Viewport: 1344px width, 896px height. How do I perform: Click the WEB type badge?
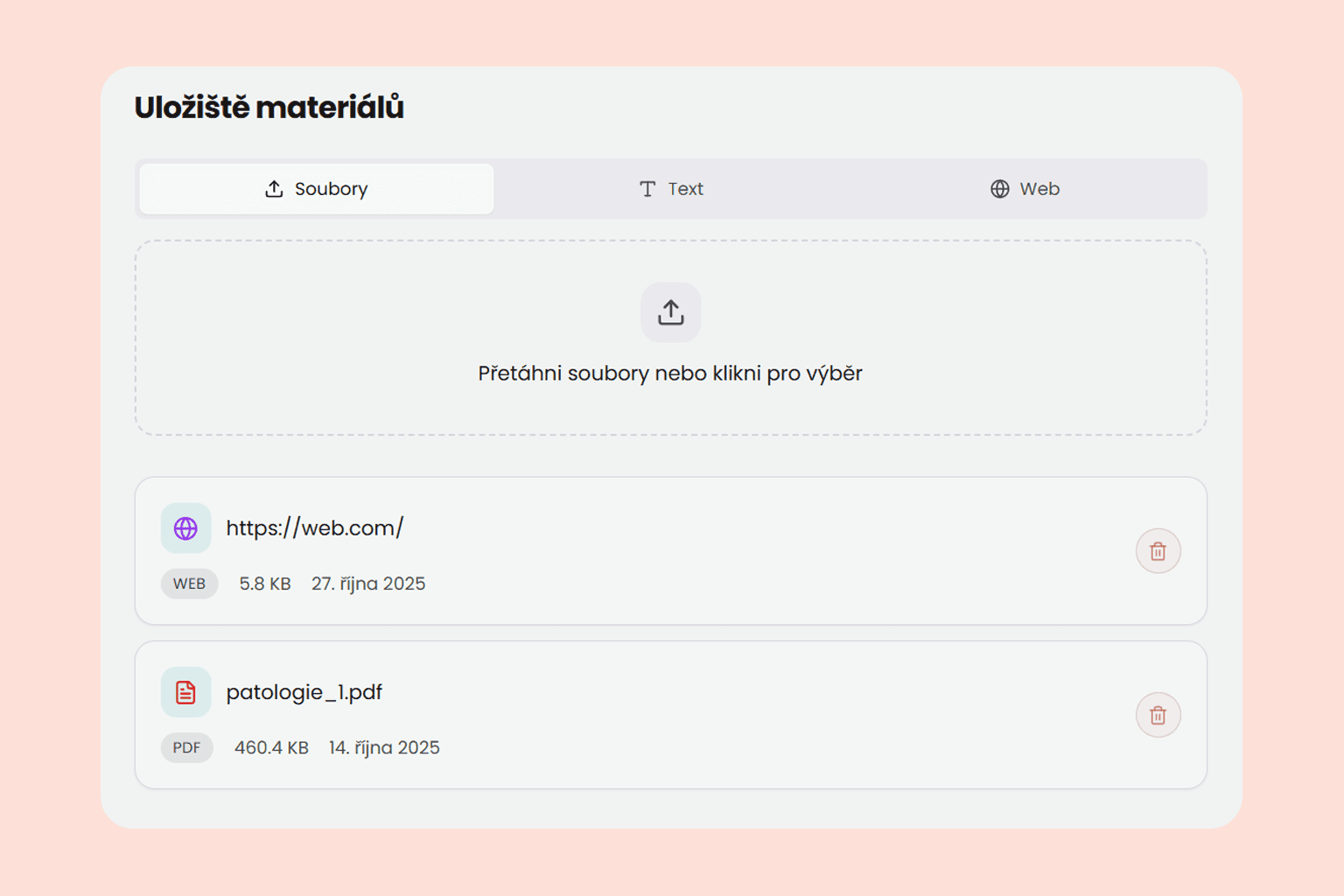(x=189, y=584)
